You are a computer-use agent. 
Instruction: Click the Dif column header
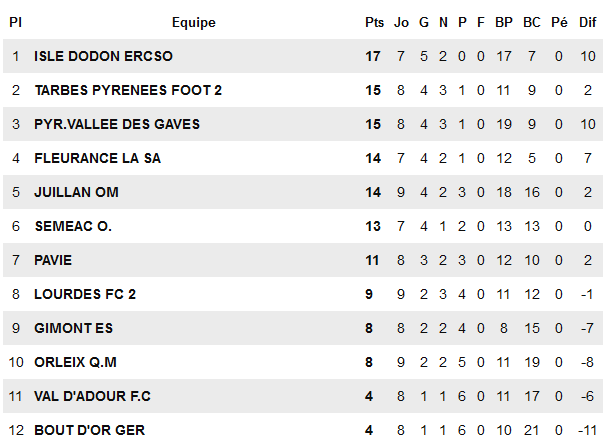589,22
